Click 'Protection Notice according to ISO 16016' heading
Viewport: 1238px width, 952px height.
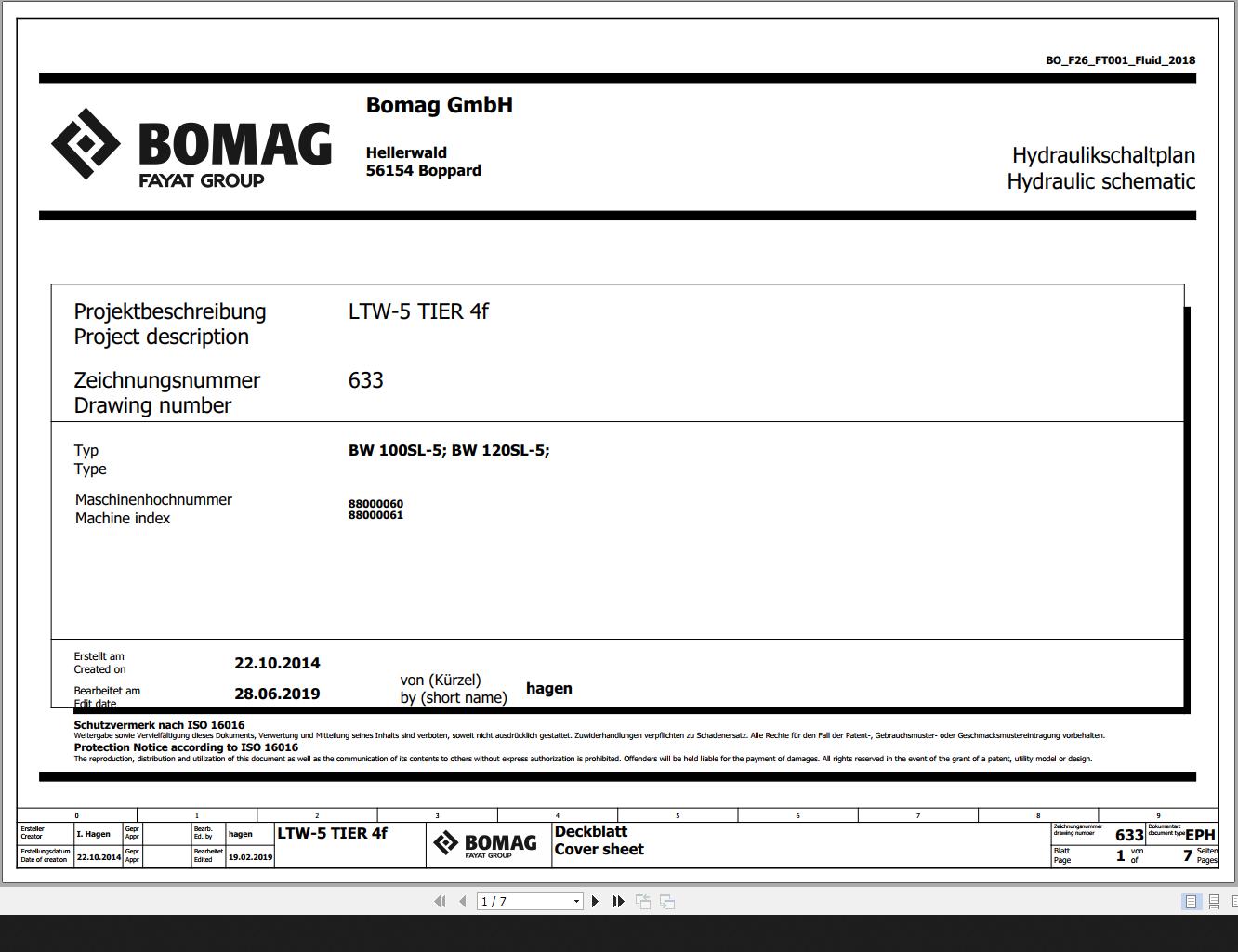coord(186,747)
